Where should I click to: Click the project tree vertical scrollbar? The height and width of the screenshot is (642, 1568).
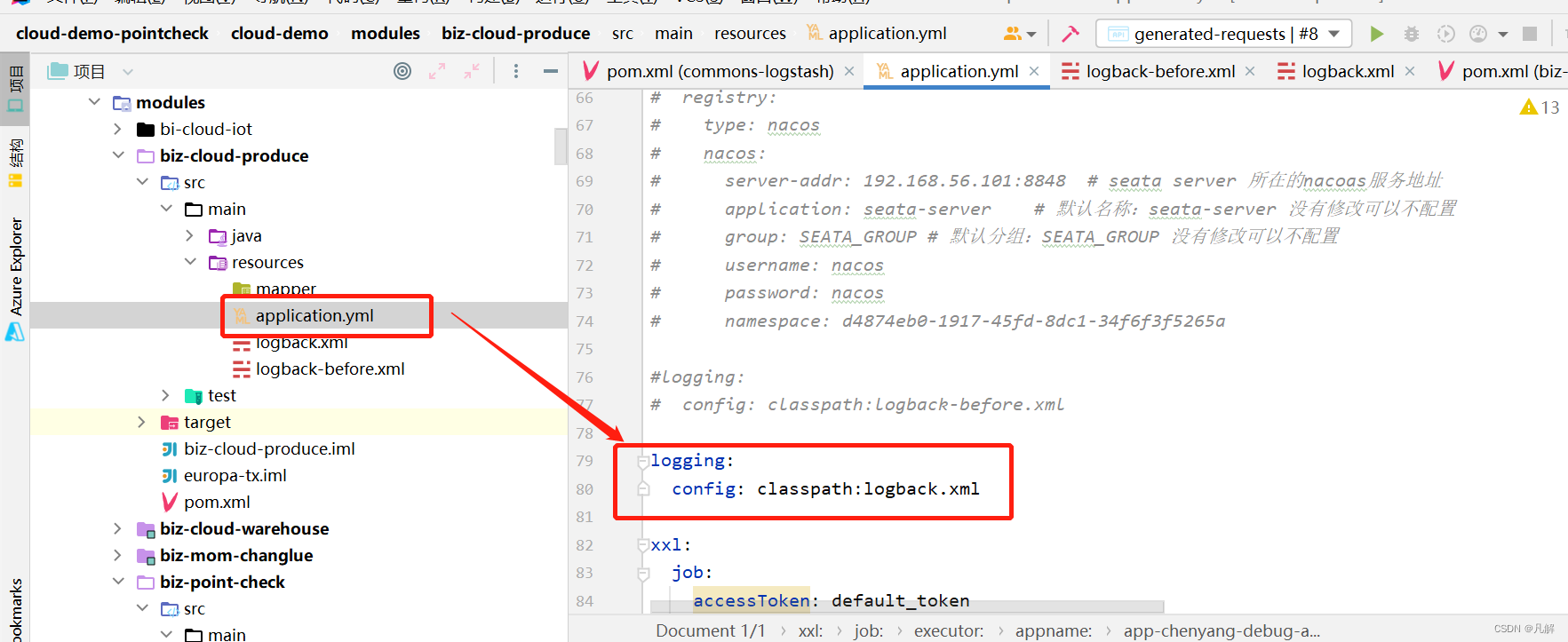pos(561,147)
